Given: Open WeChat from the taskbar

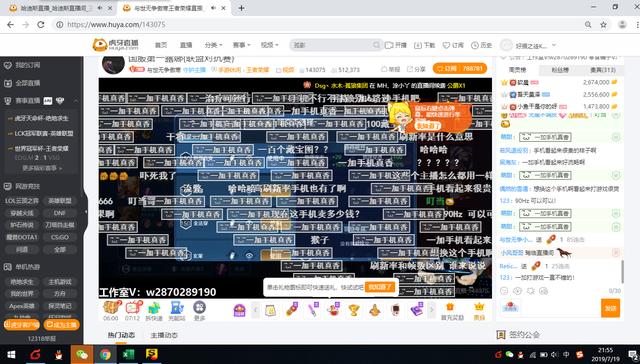Looking at the screenshot, I should point(82,354).
